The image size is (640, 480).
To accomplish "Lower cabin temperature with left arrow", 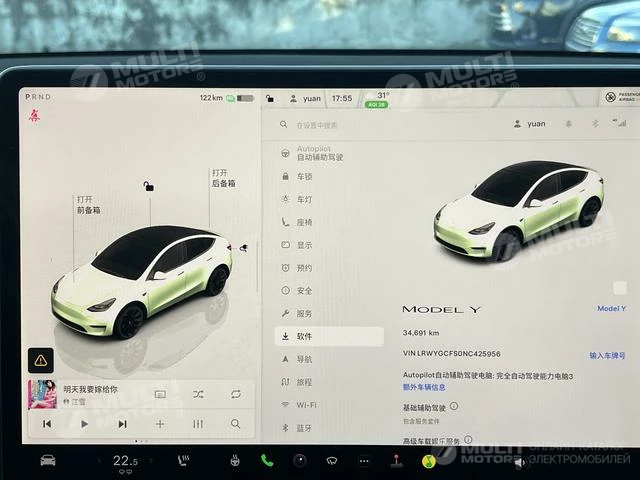I will tap(98, 461).
